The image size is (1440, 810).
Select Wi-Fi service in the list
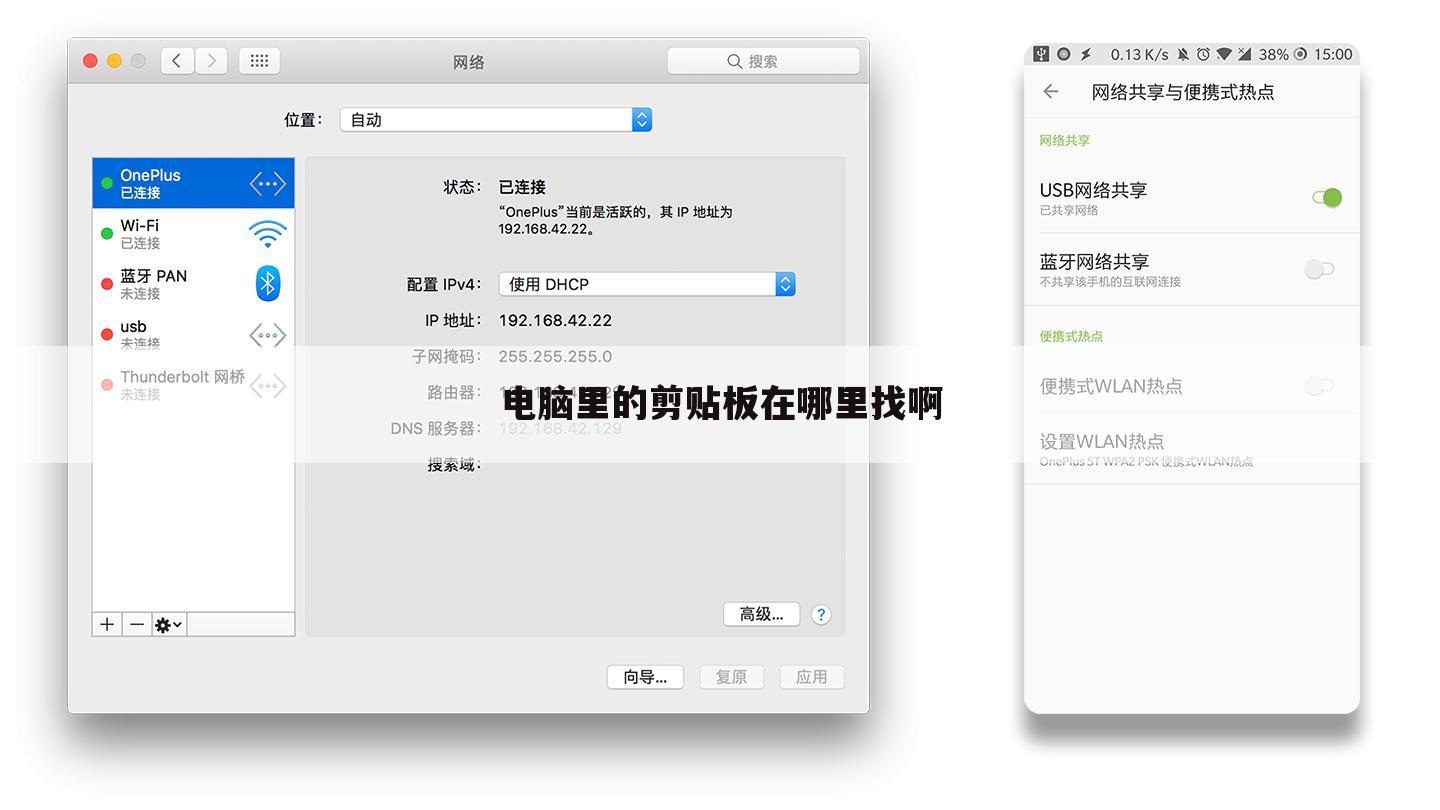[193, 233]
